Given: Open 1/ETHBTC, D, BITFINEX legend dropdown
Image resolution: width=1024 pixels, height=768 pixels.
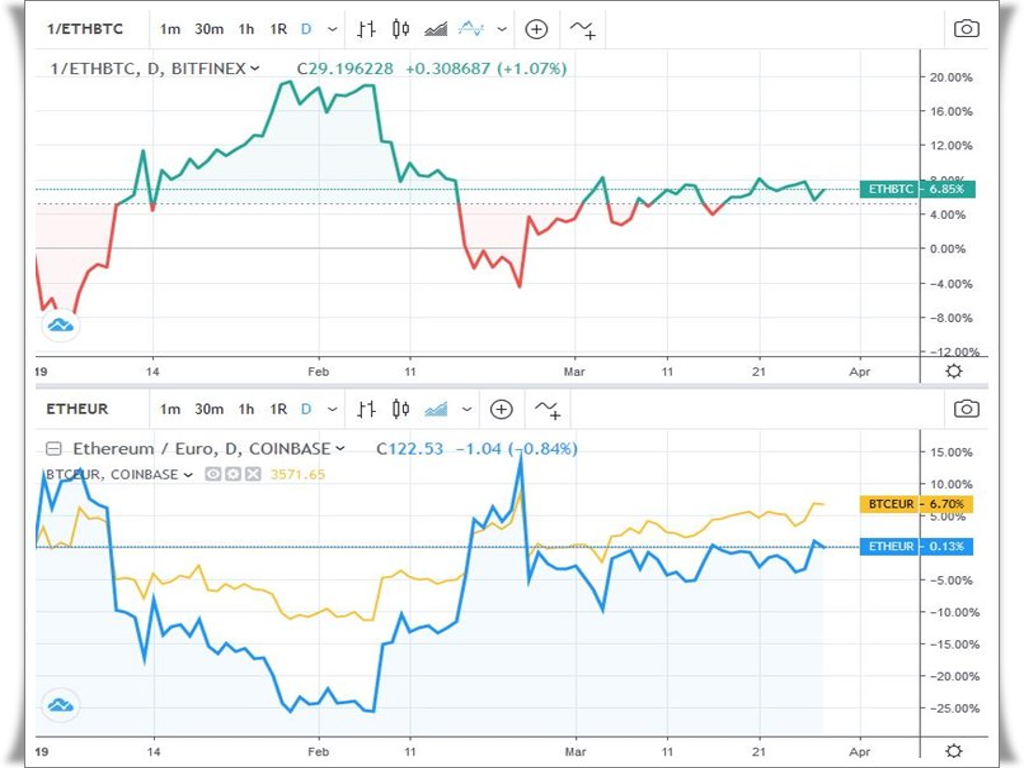Looking at the screenshot, I should tap(254, 69).
